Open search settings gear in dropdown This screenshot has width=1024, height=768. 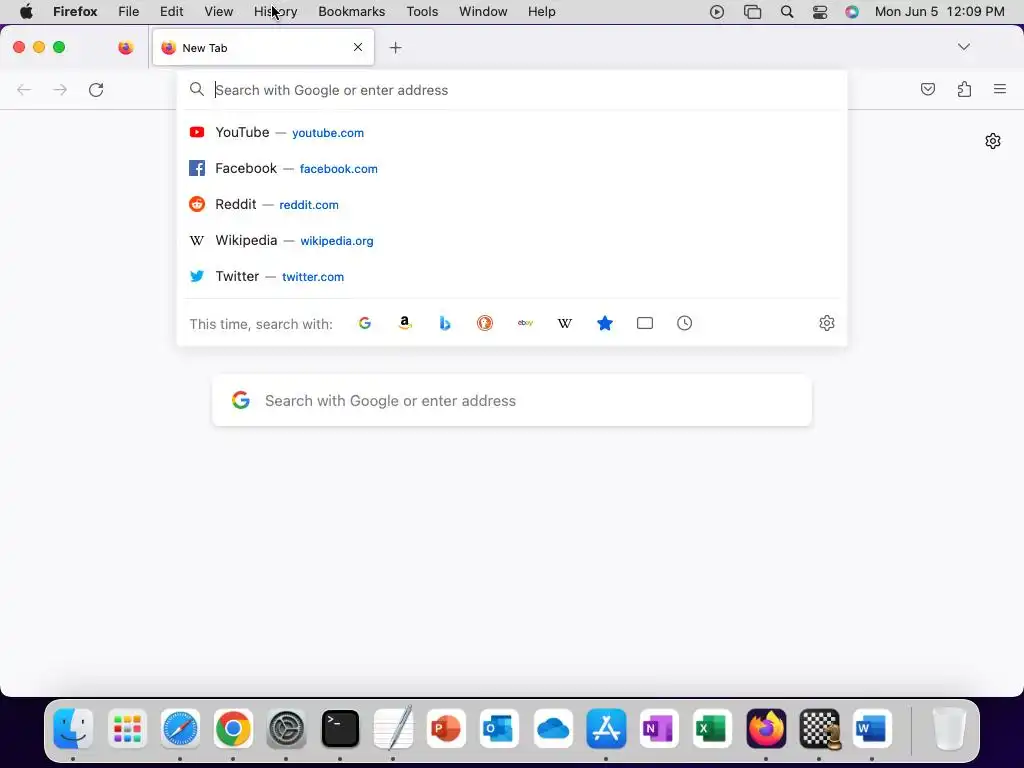(x=827, y=323)
